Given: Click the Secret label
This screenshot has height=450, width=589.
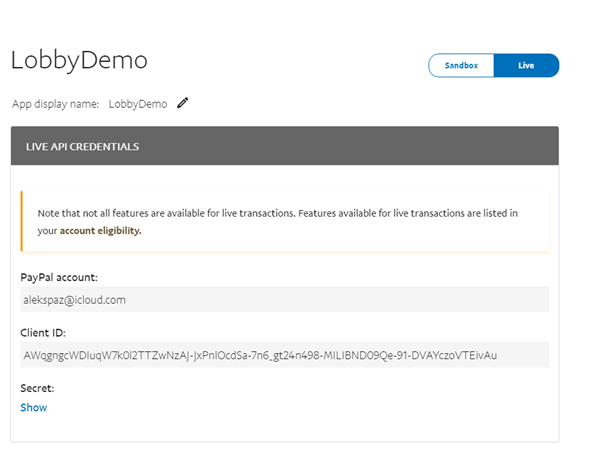Looking at the screenshot, I should tap(37, 388).
